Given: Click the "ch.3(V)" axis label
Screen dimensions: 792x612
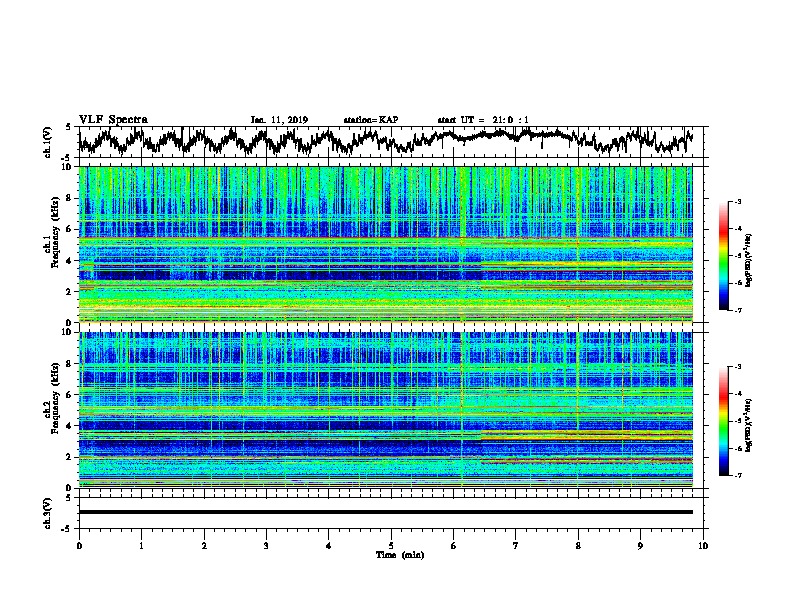Looking at the screenshot, I should 48,513.
